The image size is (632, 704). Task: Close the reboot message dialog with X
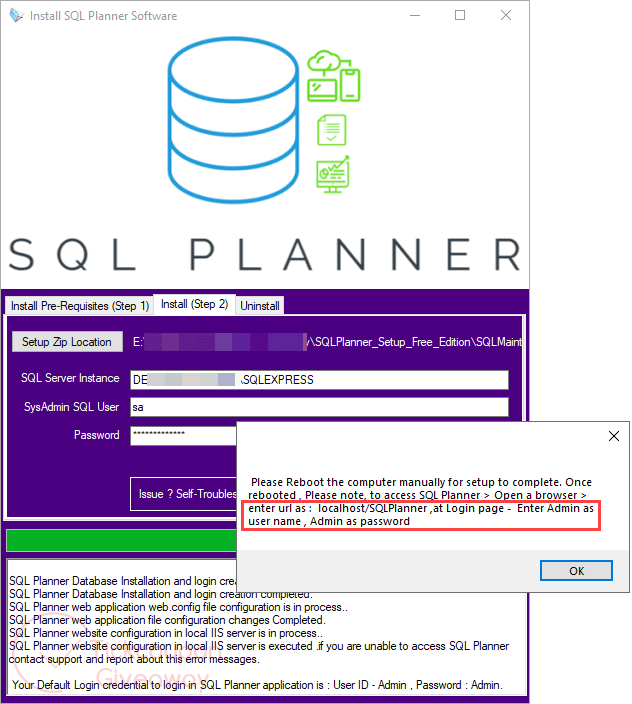tap(614, 436)
